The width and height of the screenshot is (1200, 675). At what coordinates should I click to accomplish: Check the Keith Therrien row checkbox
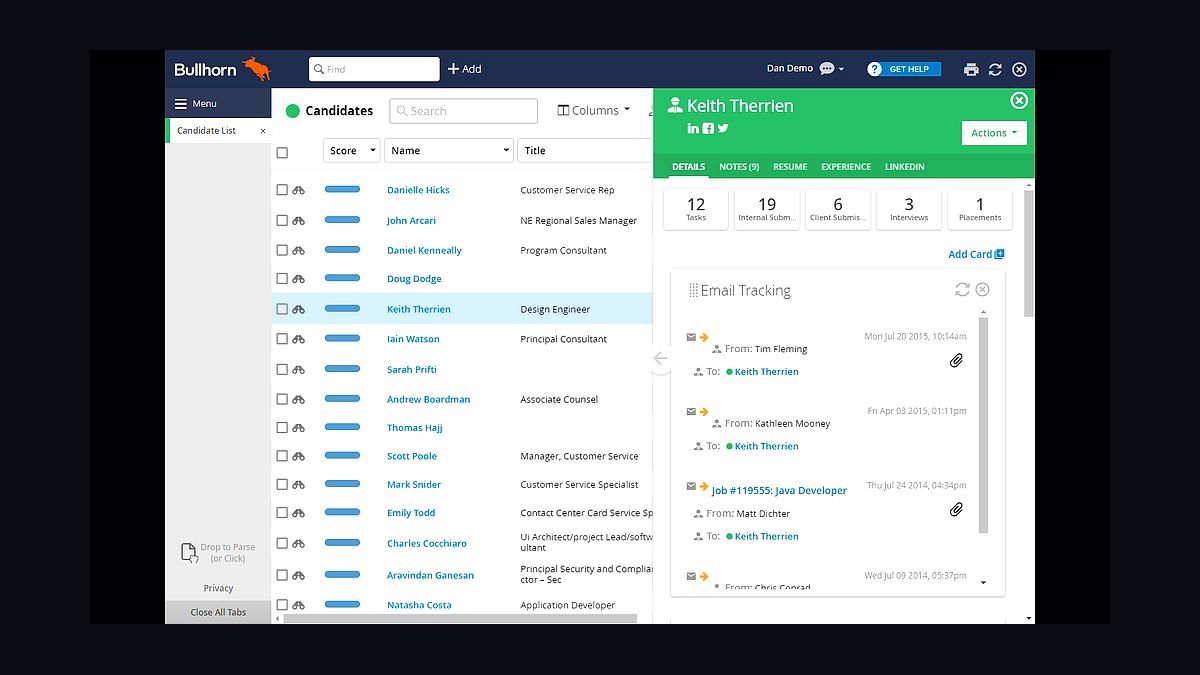coord(282,309)
